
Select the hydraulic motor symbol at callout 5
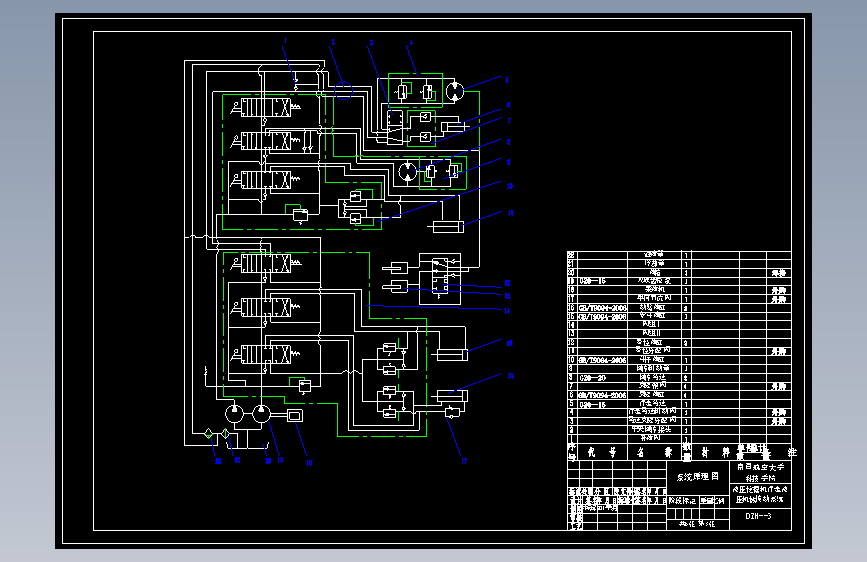(x=455, y=92)
